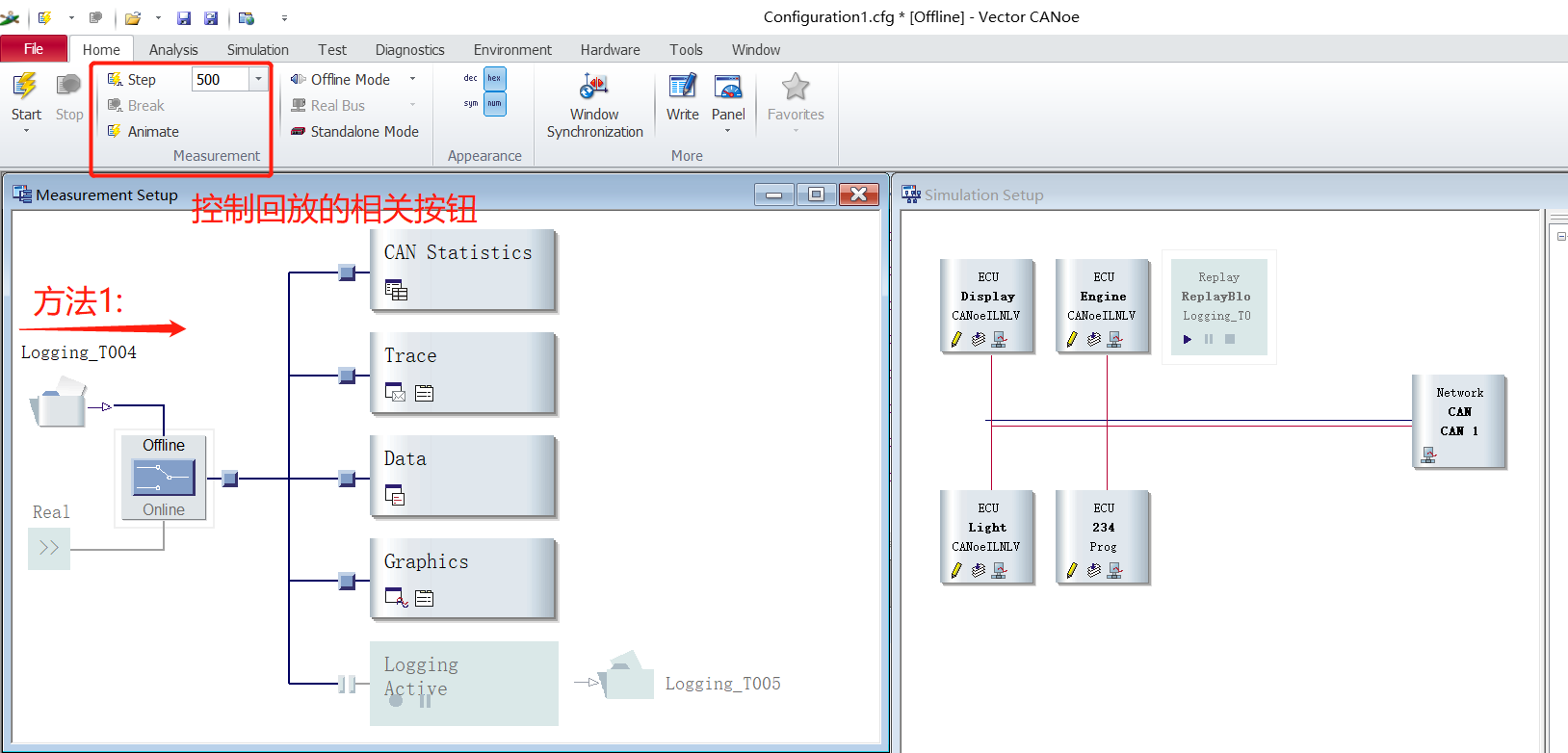Expand arrow beside quick-access open folder icon
This screenshot has height=753, width=1568.
coord(158,17)
